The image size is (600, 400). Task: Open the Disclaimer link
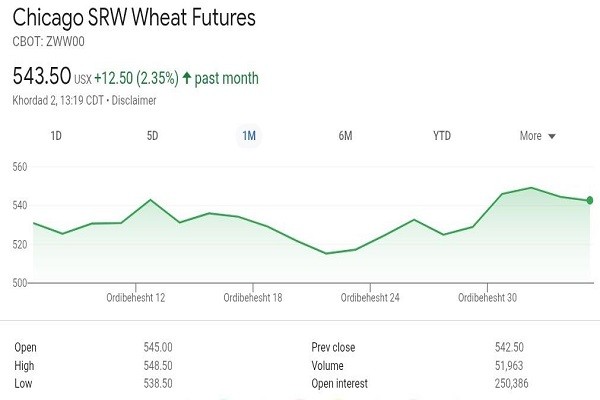[134, 100]
